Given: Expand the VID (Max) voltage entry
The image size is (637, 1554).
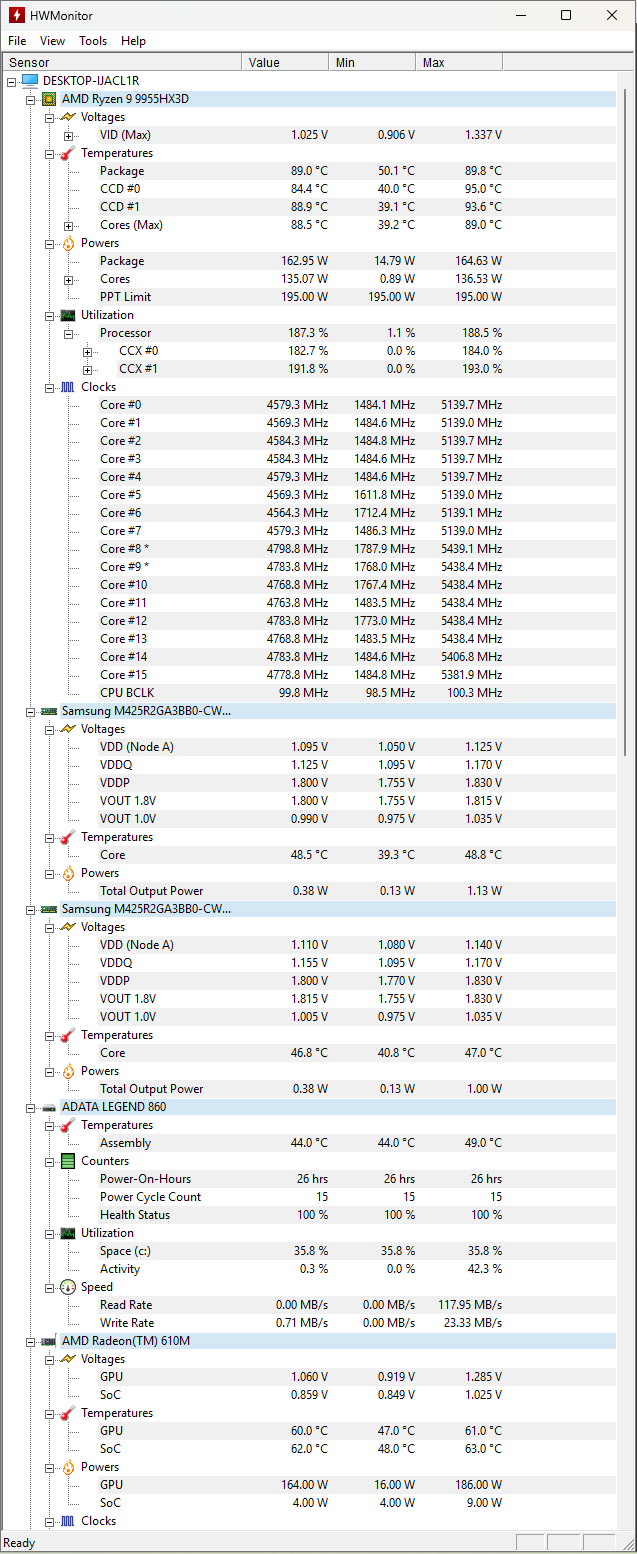Looking at the screenshot, I should click(x=68, y=135).
